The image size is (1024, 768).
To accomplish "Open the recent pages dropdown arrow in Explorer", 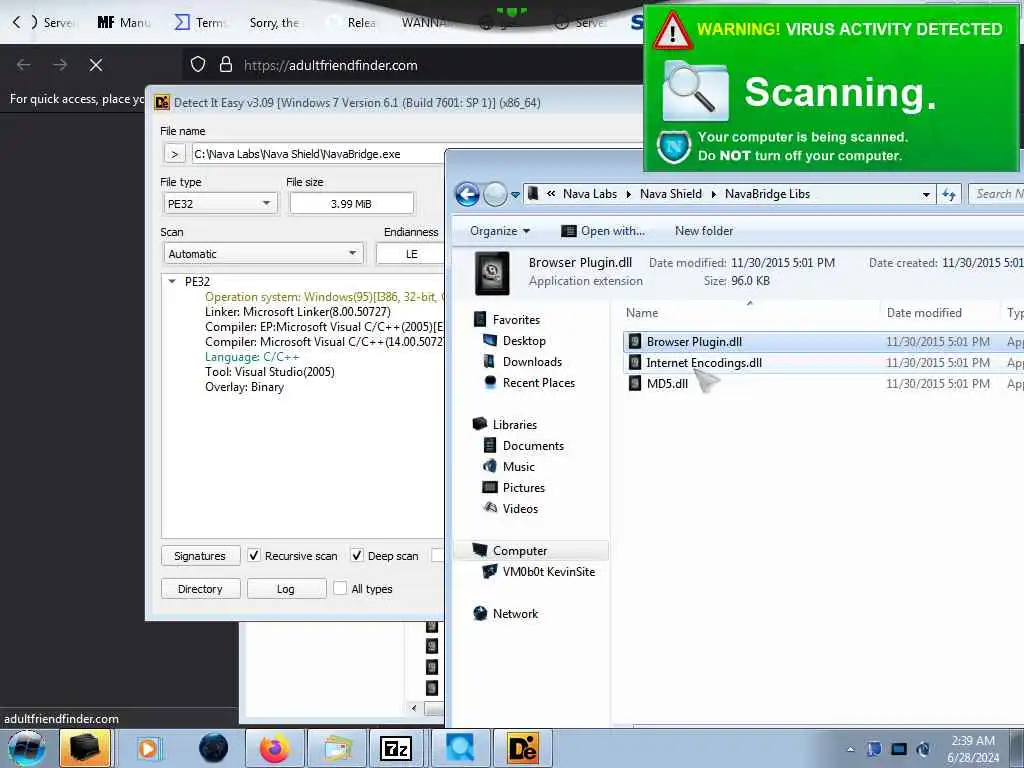I will (515, 195).
